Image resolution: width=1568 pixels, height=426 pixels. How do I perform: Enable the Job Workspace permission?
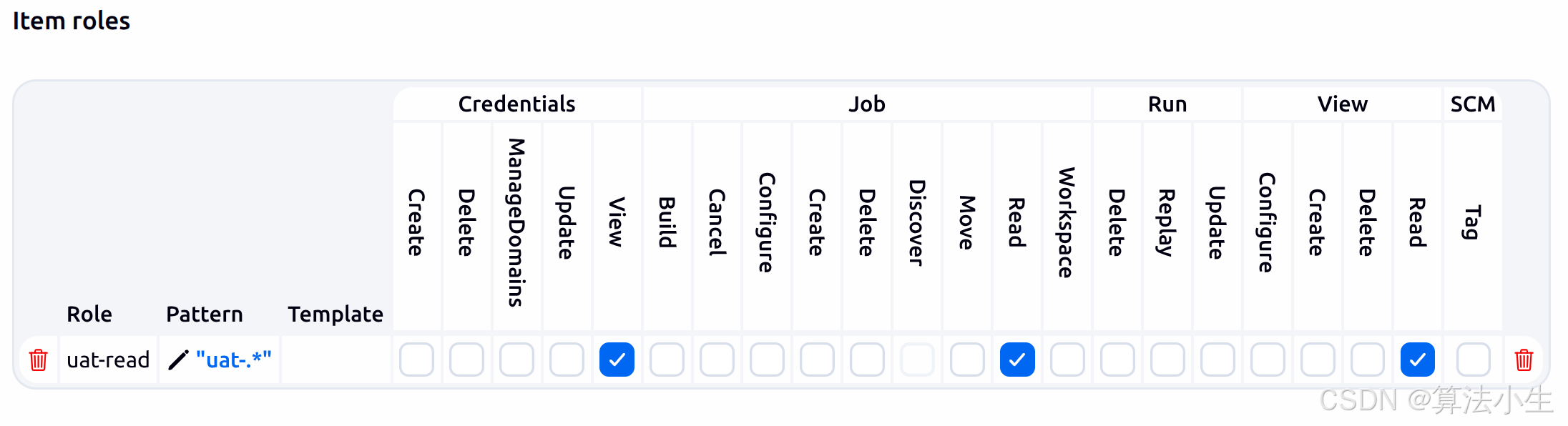click(x=1067, y=360)
